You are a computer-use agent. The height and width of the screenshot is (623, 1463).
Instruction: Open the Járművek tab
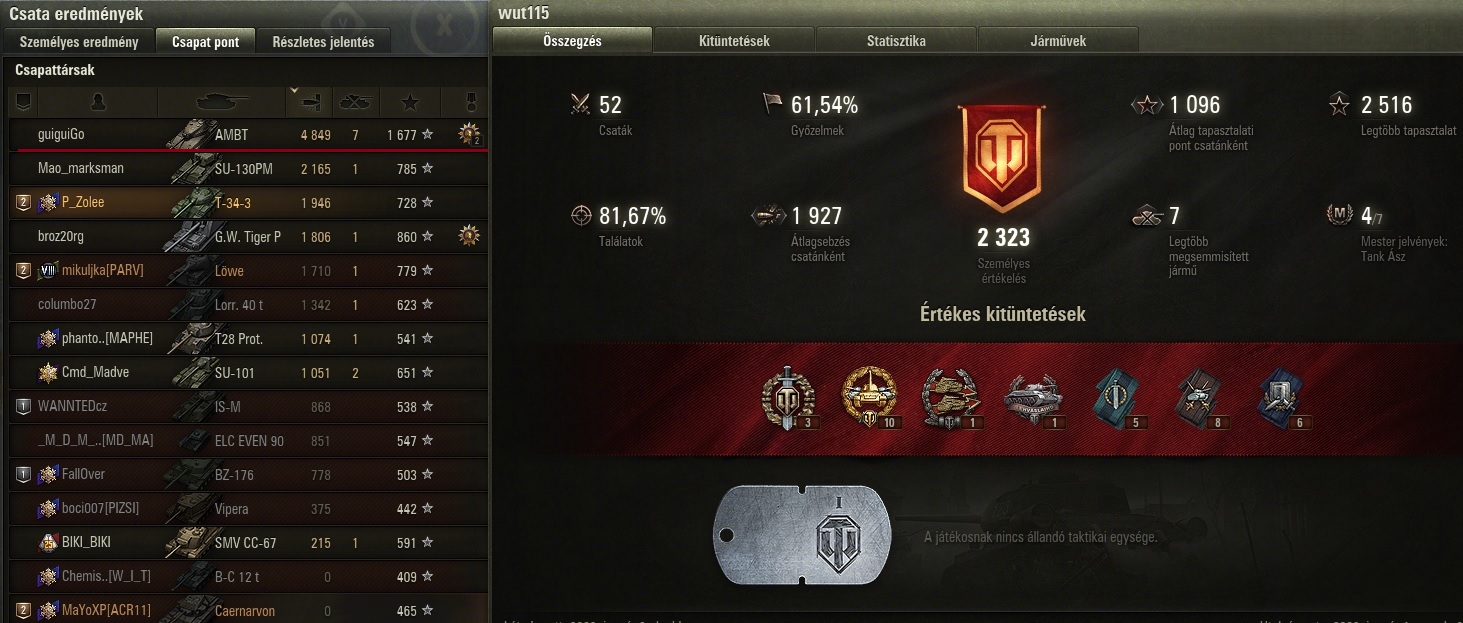(1058, 41)
